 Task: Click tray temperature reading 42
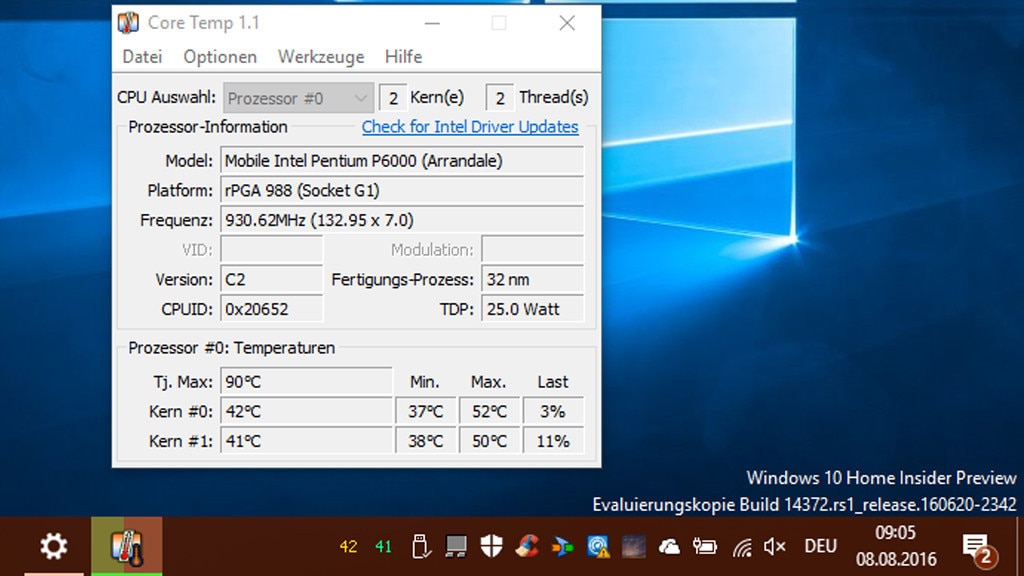(349, 547)
